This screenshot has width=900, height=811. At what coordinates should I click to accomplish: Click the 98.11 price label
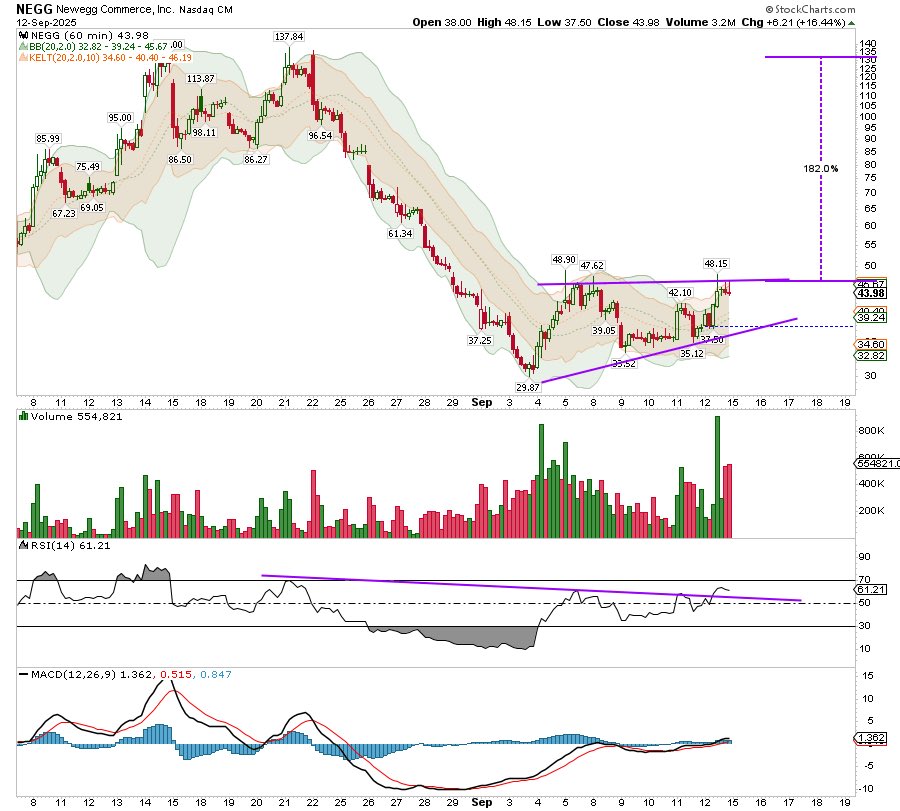click(204, 133)
